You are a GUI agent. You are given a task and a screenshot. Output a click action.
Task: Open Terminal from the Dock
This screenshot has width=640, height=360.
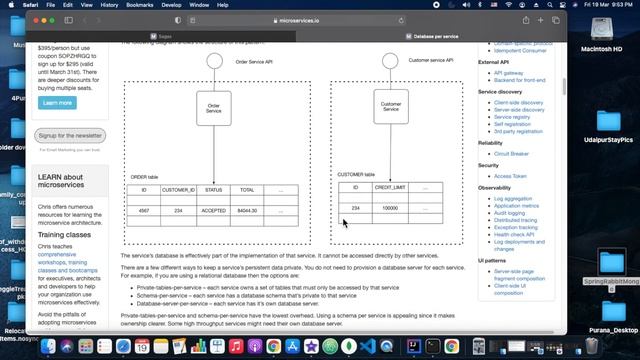[x=433, y=347]
